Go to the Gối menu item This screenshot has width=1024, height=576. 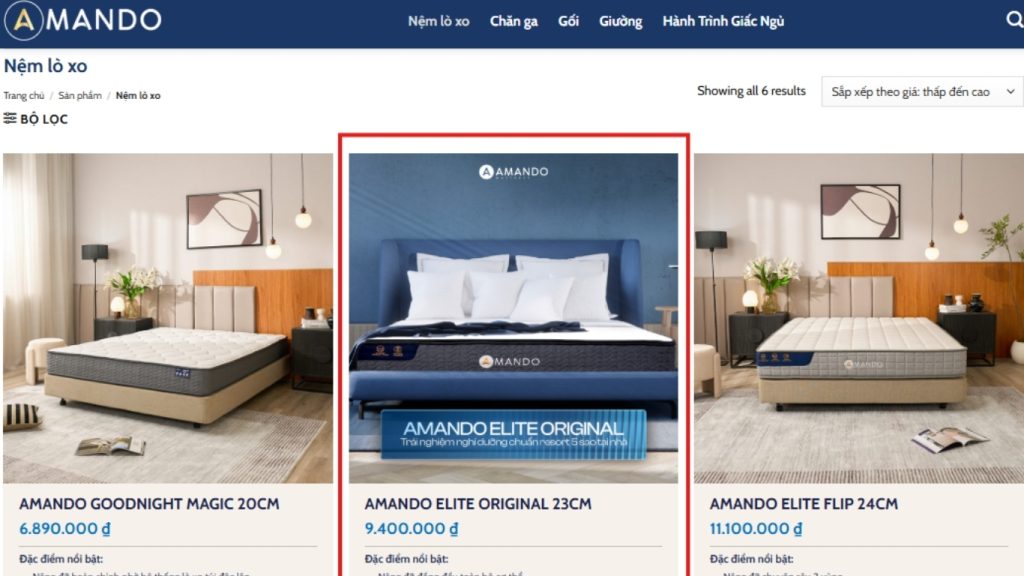tap(568, 22)
